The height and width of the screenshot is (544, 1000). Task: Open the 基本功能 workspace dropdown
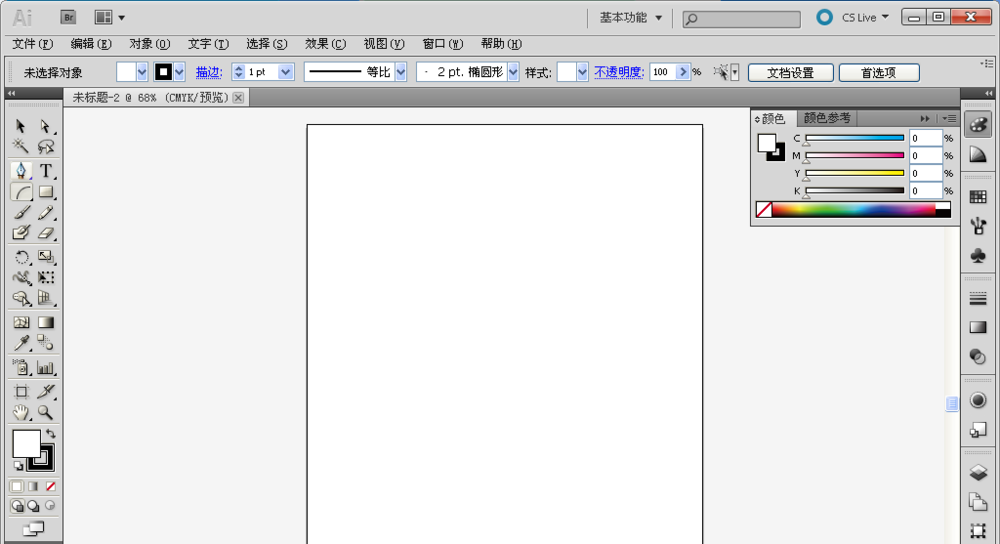[x=631, y=17]
